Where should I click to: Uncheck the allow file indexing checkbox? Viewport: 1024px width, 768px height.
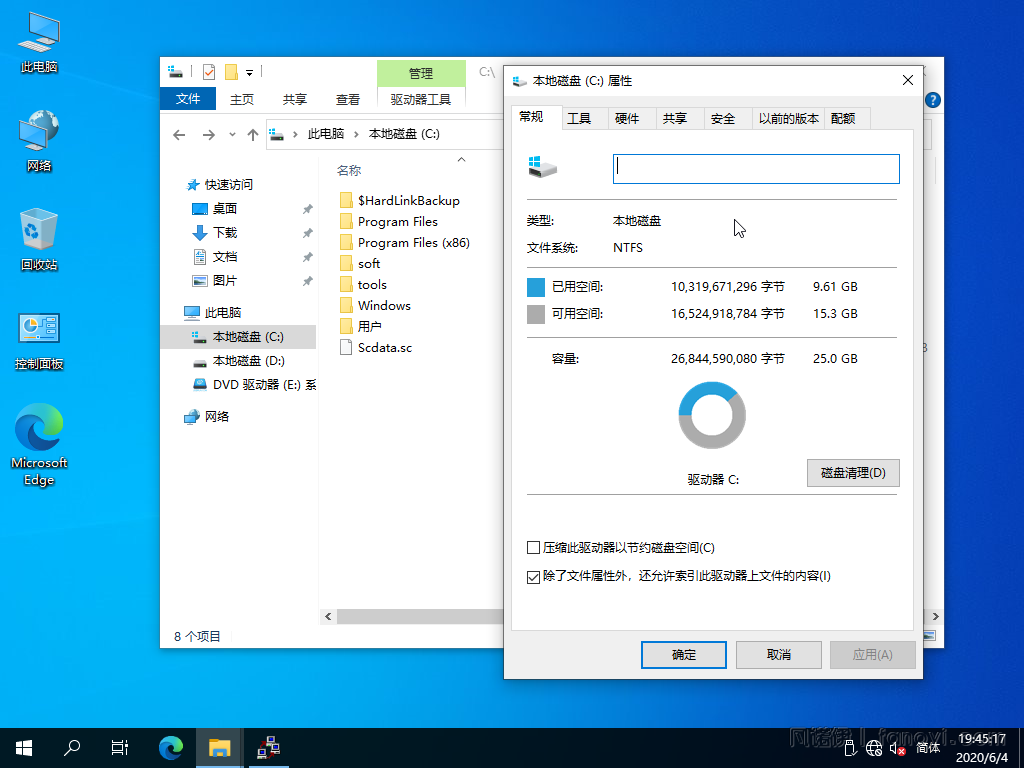click(x=533, y=576)
